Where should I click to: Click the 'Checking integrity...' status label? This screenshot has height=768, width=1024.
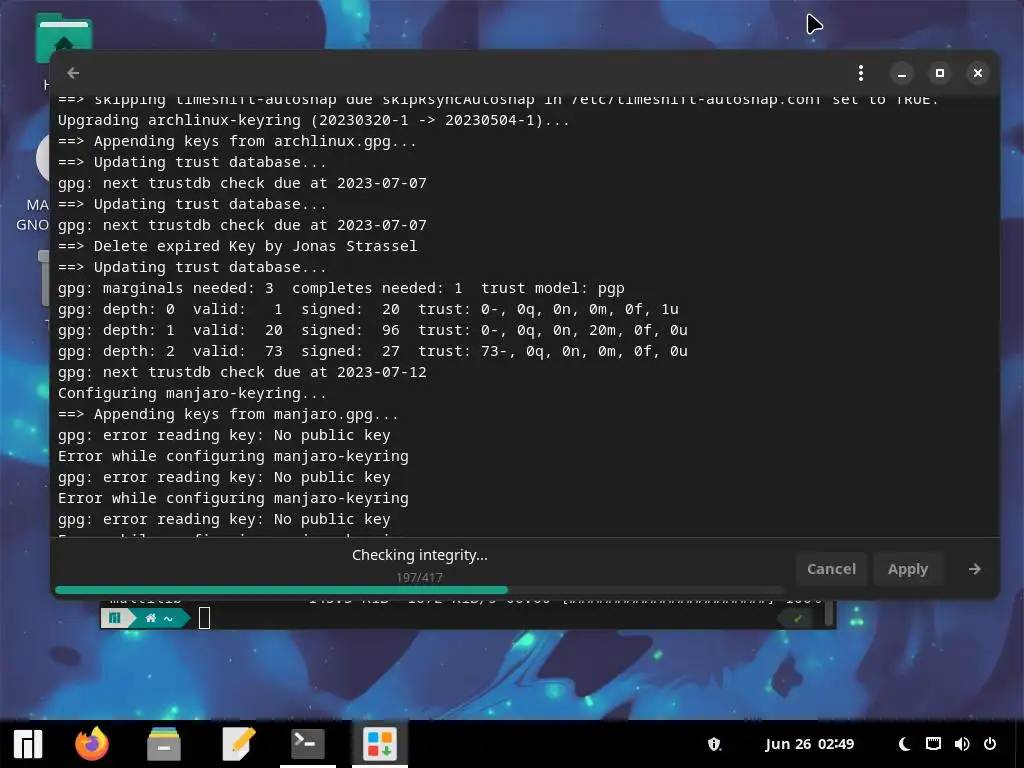419,555
